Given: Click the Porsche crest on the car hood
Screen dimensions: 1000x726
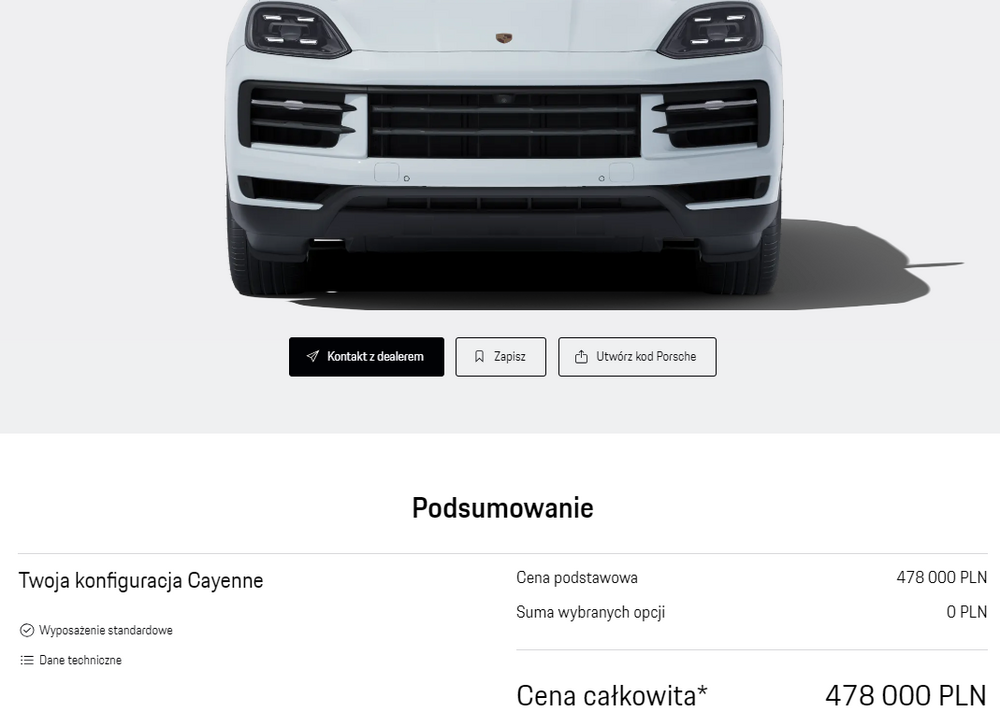Looking at the screenshot, I should click(504, 38).
